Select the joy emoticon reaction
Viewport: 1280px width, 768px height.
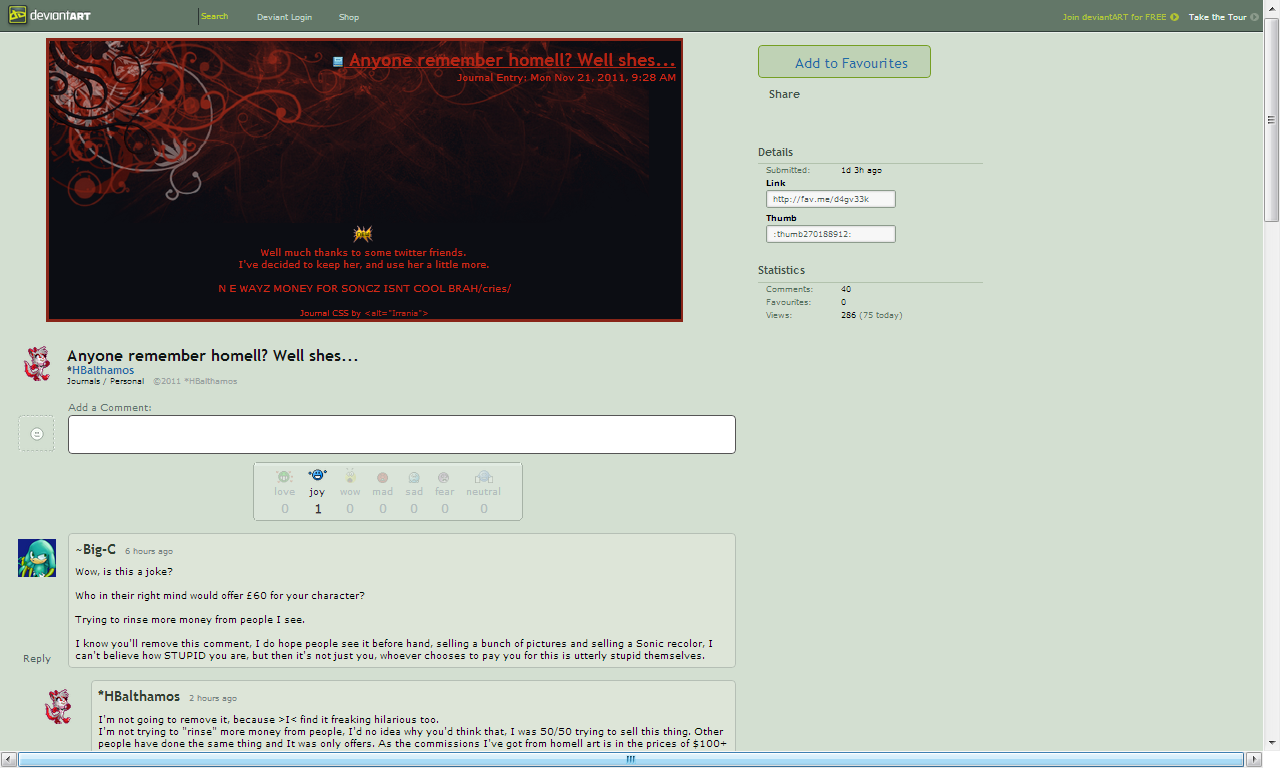(x=317, y=476)
